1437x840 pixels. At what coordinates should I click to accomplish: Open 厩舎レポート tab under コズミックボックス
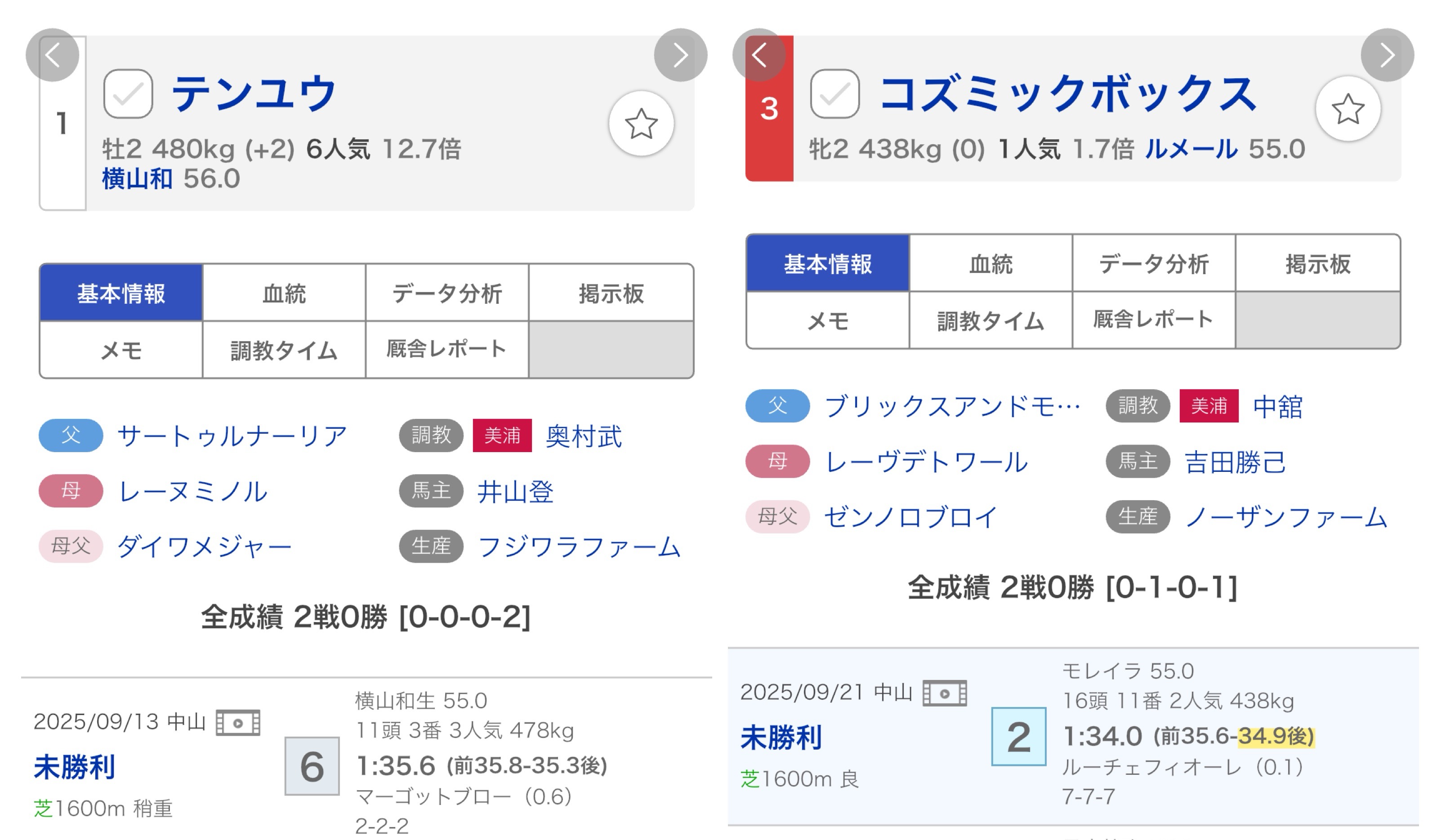click(x=1154, y=320)
